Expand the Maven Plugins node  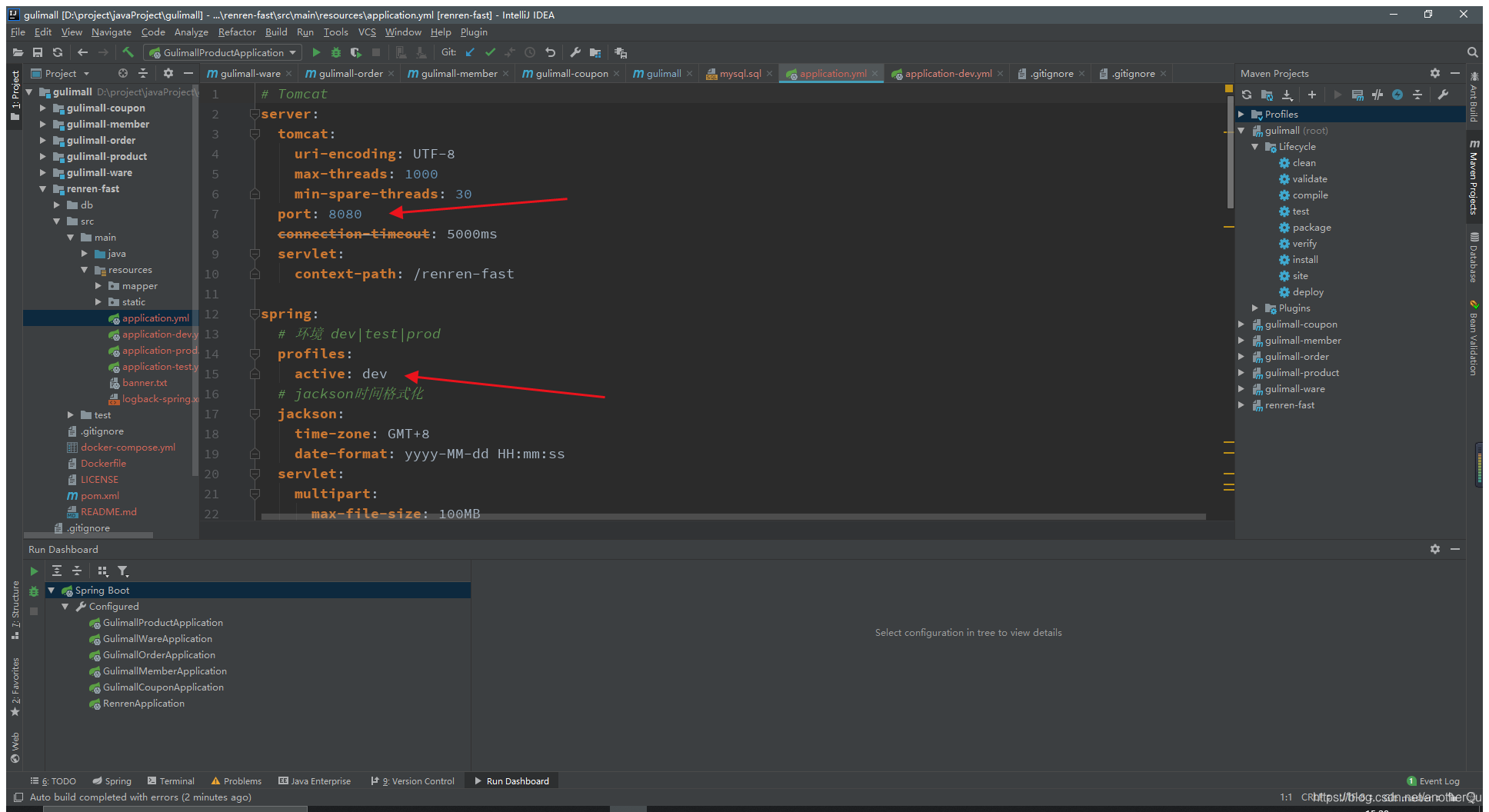tap(1254, 308)
